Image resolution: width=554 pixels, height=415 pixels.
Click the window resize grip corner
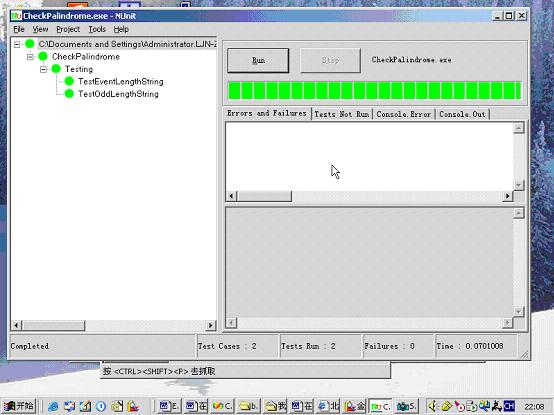[524, 354]
